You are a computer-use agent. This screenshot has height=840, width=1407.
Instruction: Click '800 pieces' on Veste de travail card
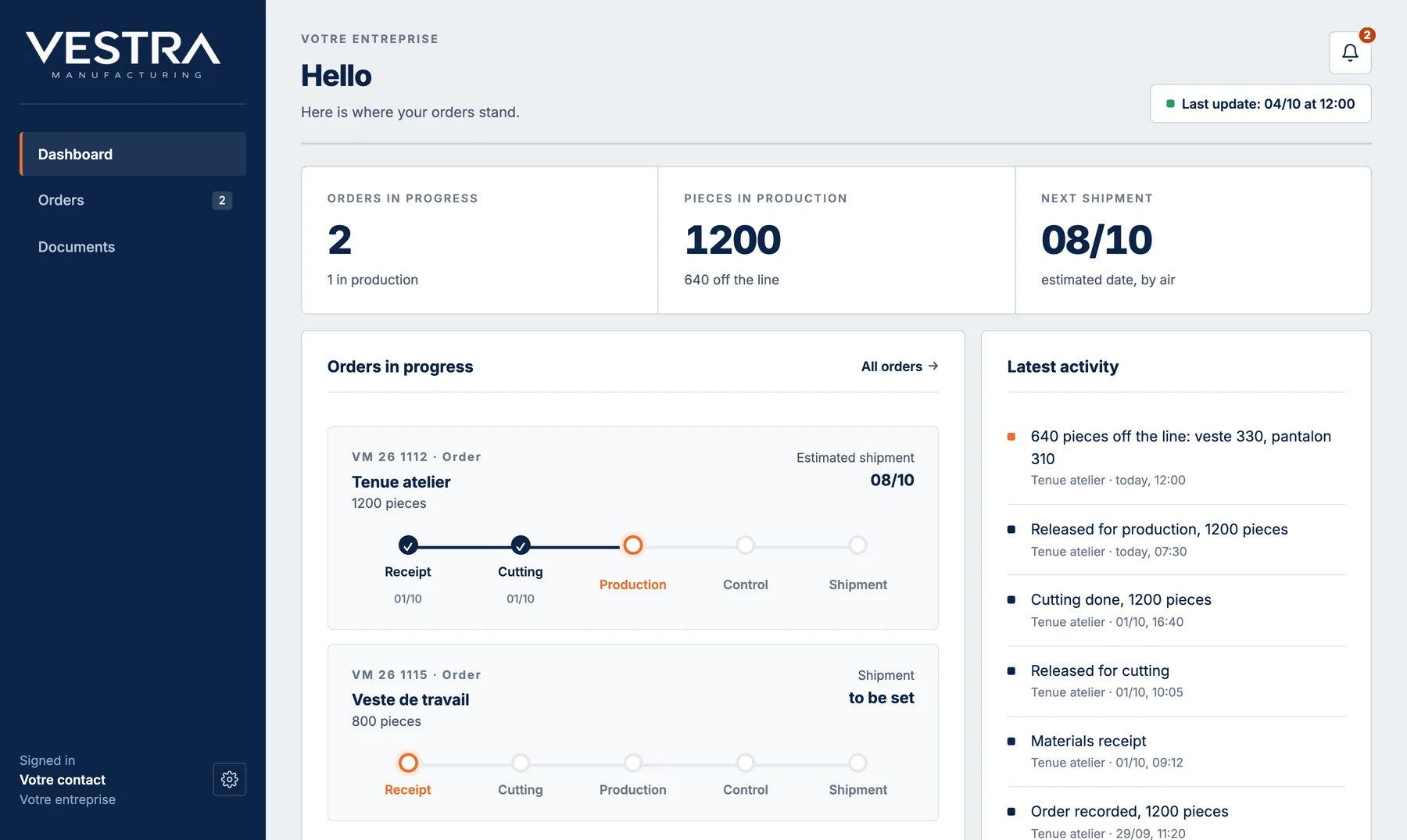pos(386,721)
